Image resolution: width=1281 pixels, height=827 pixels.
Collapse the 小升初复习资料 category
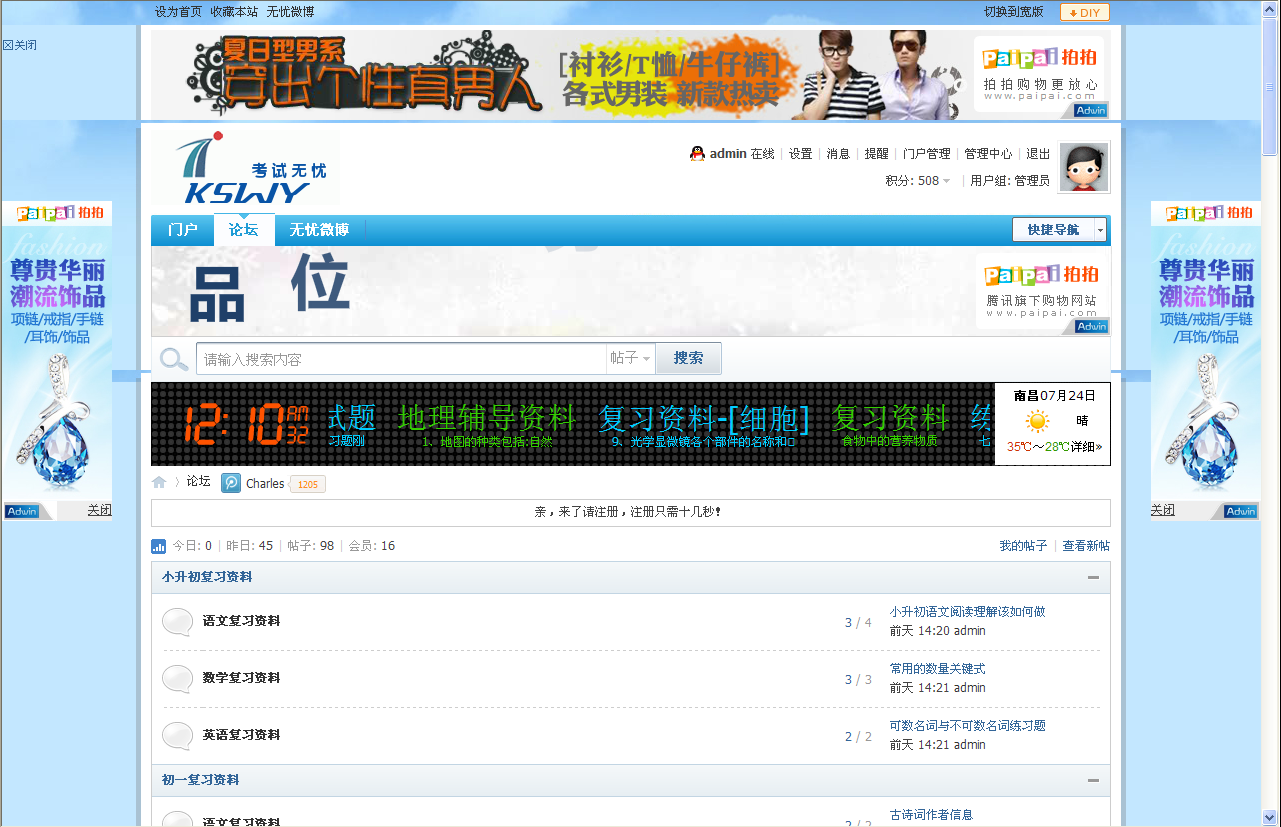[1093, 577]
